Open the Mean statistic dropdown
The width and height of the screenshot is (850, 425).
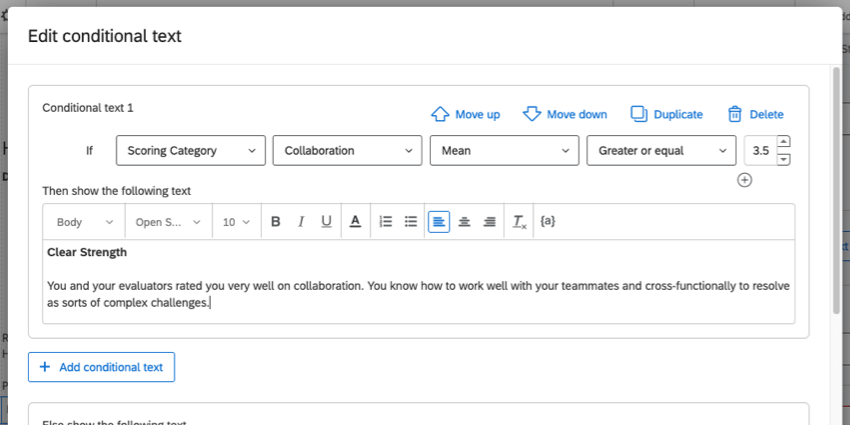(504, 150)
